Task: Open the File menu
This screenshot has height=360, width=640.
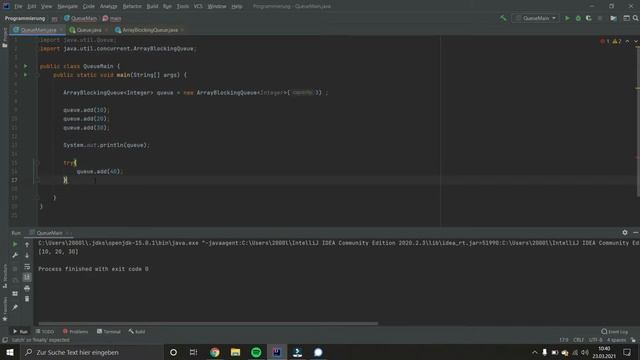Action: 18,6
